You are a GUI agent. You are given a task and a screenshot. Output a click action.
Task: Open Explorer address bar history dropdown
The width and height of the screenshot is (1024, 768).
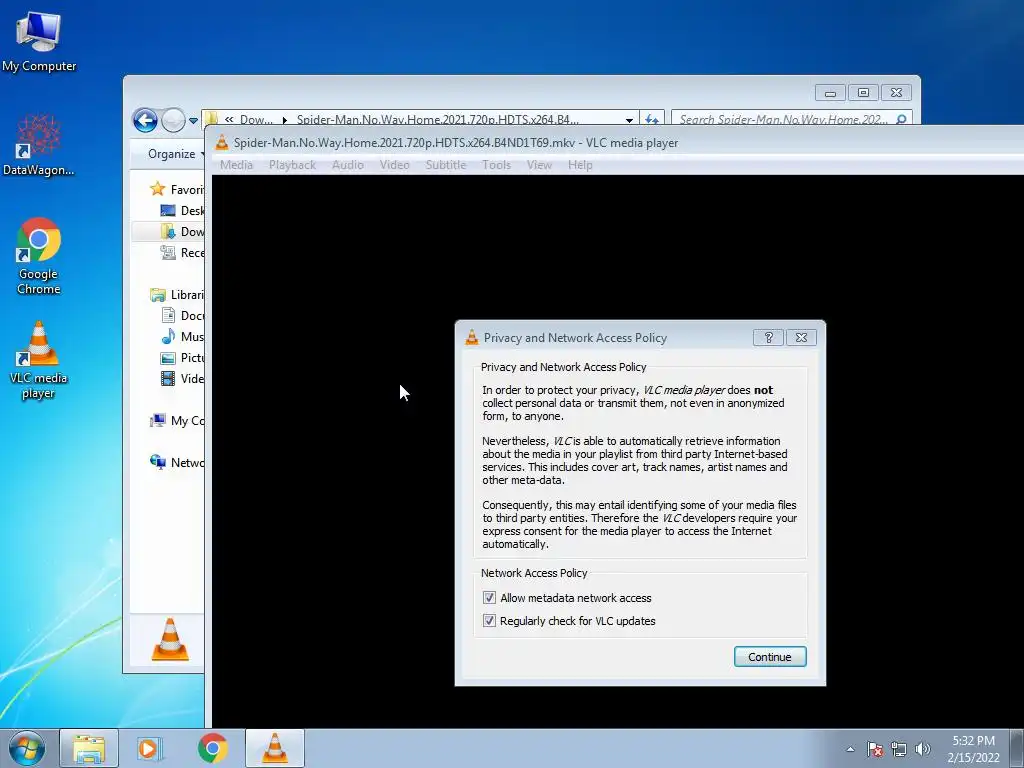[629, 120]
